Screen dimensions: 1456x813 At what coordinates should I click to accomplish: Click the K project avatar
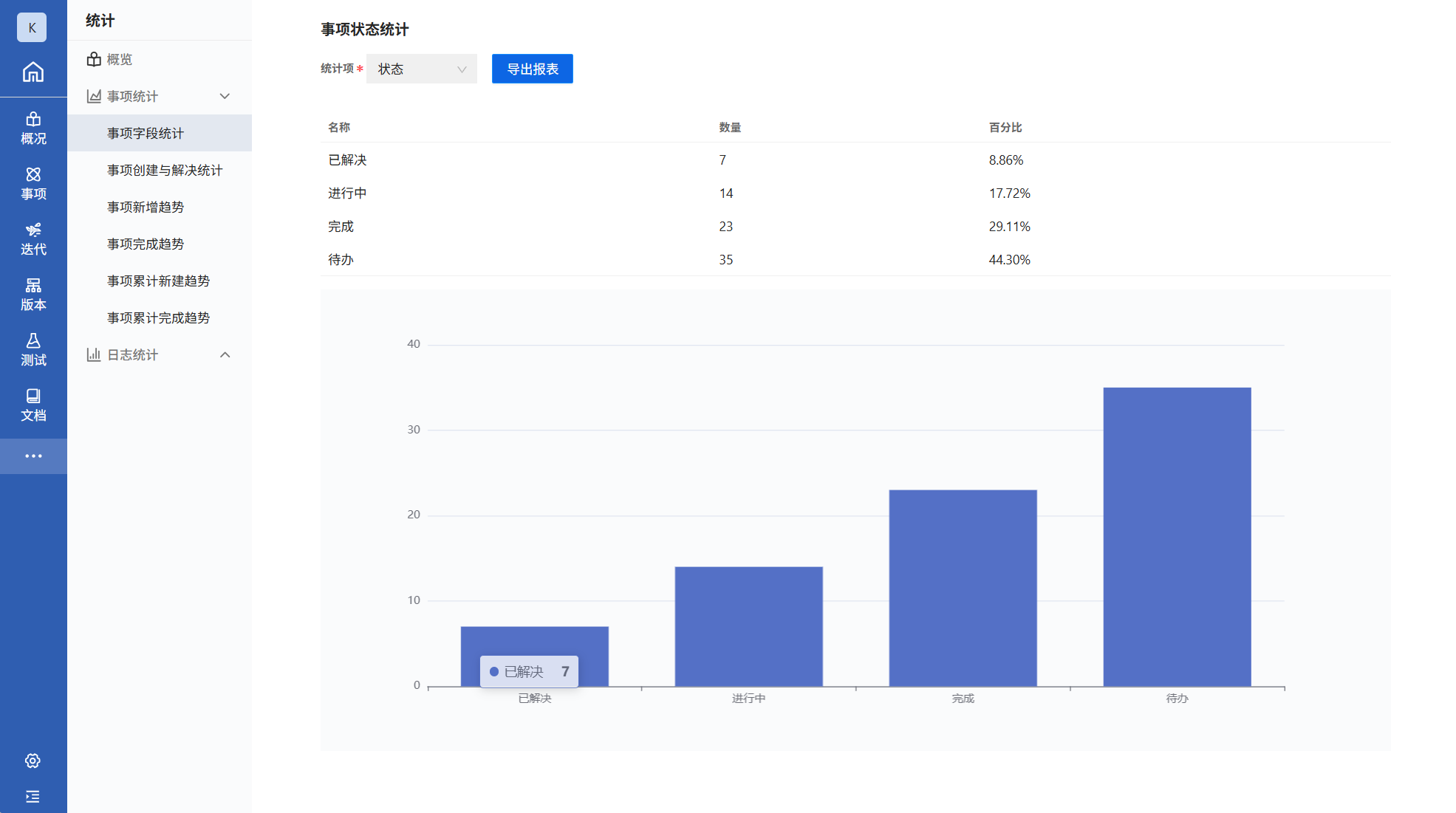32,27
